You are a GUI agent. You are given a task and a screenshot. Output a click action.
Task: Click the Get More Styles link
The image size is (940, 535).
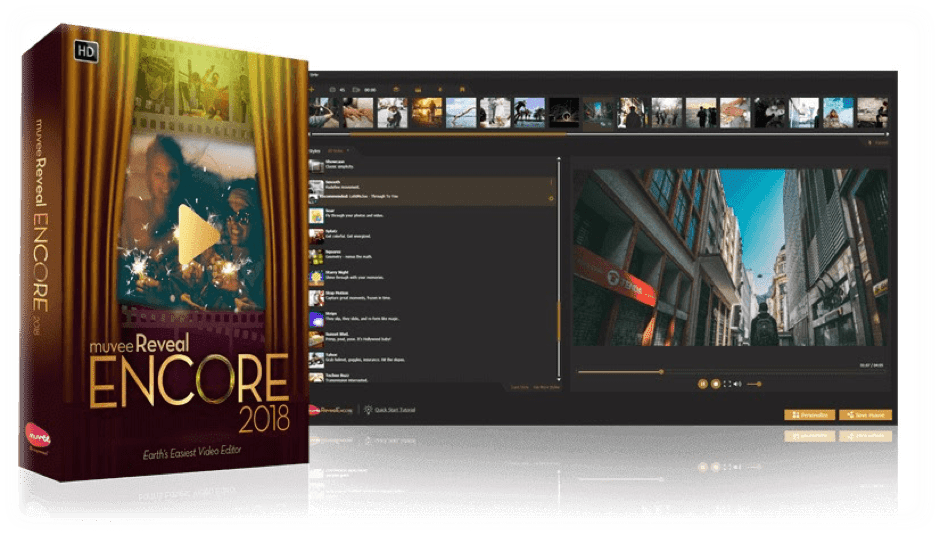(546, 387)
